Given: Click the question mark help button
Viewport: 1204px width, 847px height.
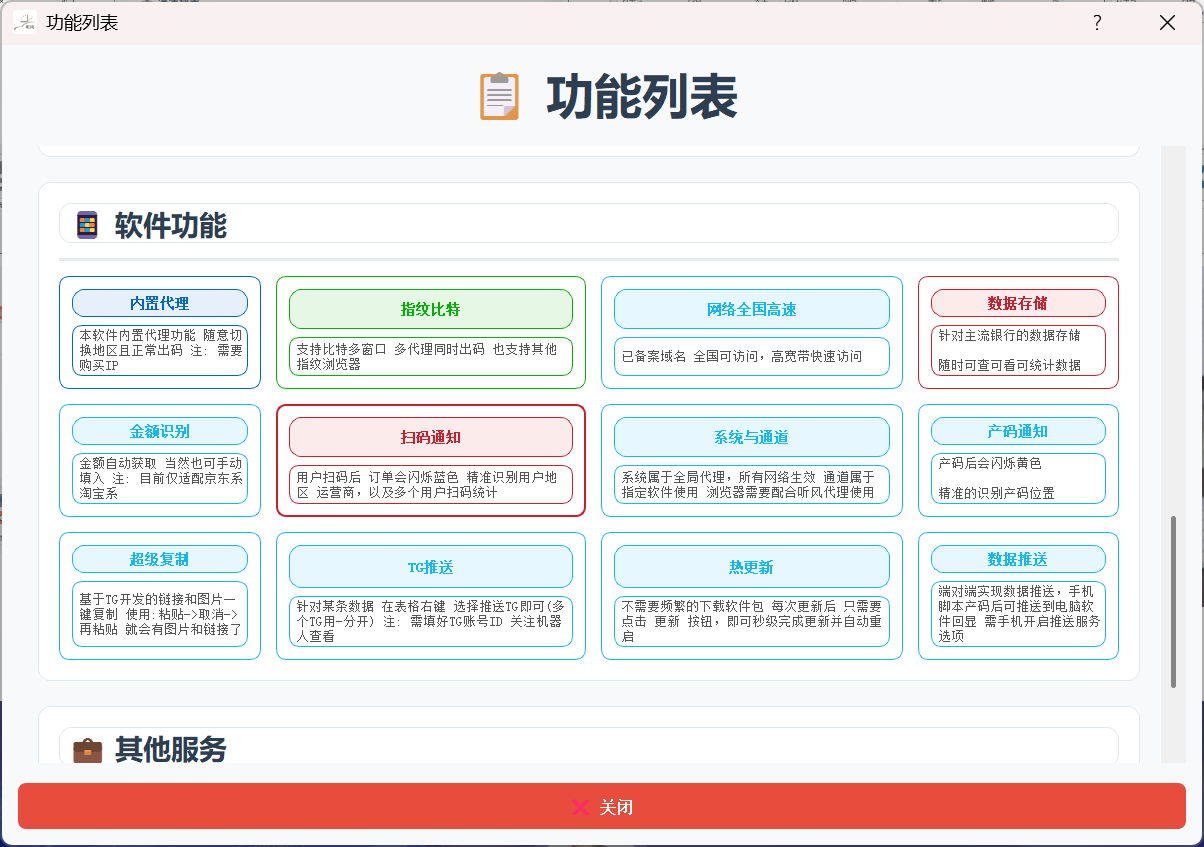Looking at the screenshot, I should click(1097, 22).
